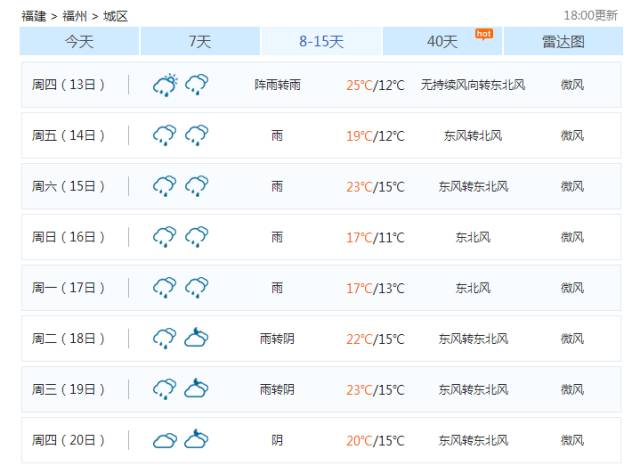Click the daytime rain icon for 周四 (13日)
The image size is (640, 474).
coord(165,85)
